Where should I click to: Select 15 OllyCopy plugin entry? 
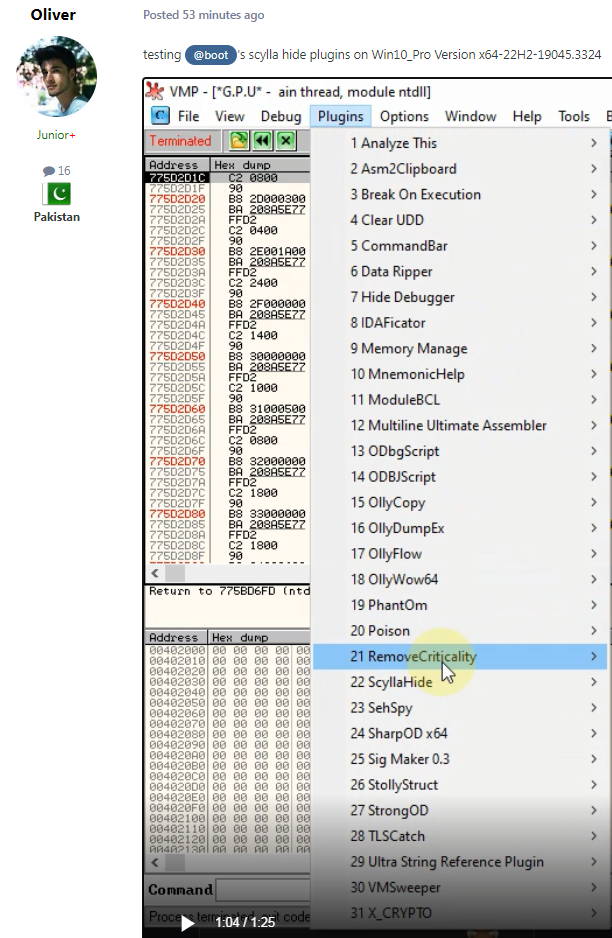(x=460, y=503)
